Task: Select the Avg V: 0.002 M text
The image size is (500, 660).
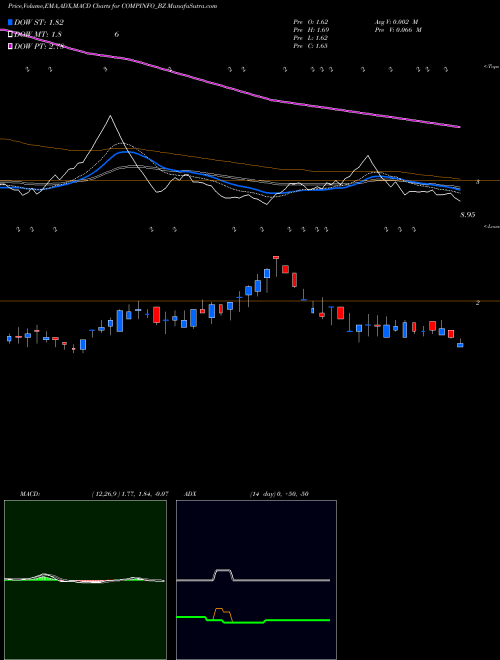Action: click(x=398, y=21)
